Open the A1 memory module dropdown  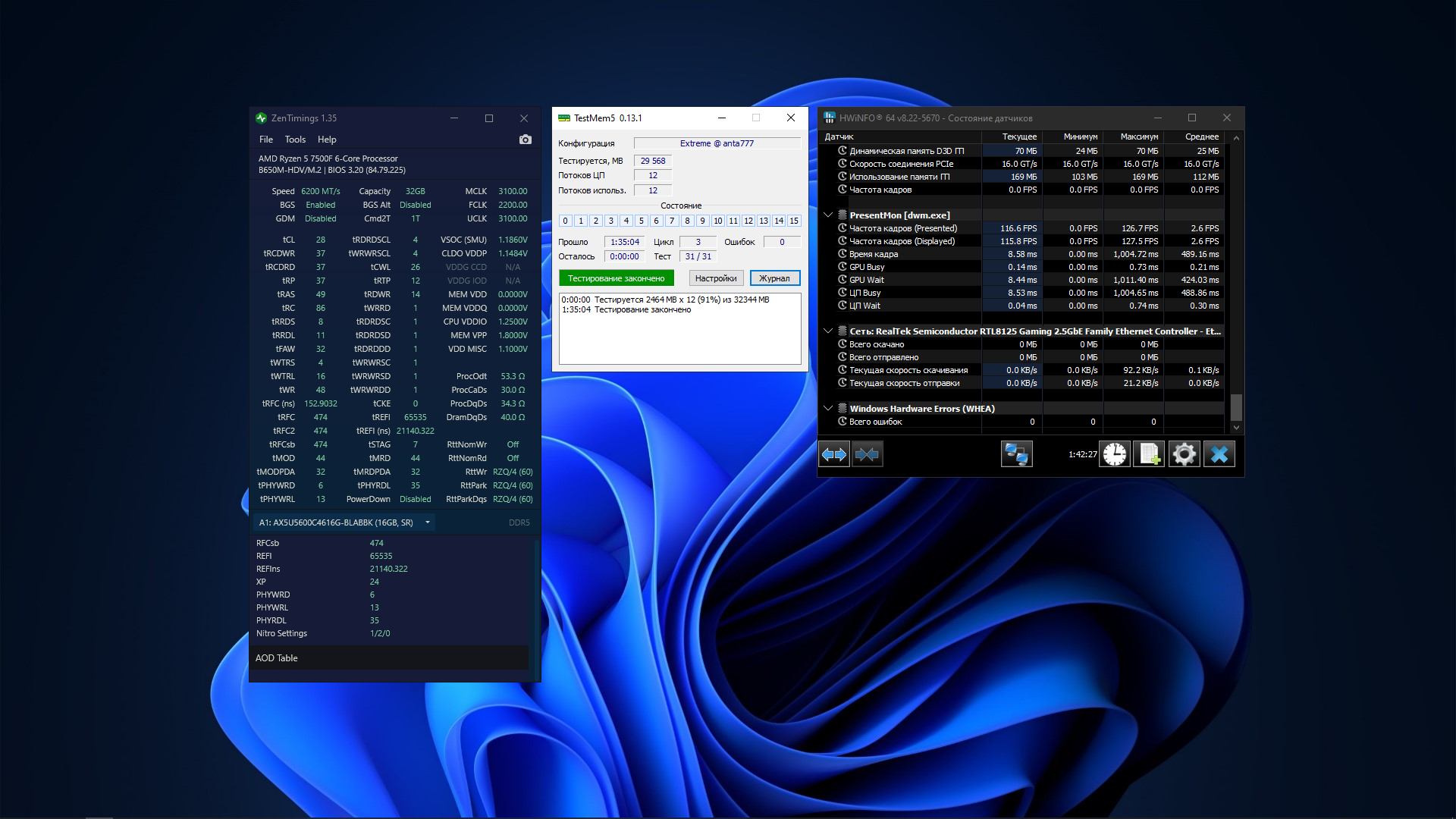pyautogui.click(x=428, y=522)
